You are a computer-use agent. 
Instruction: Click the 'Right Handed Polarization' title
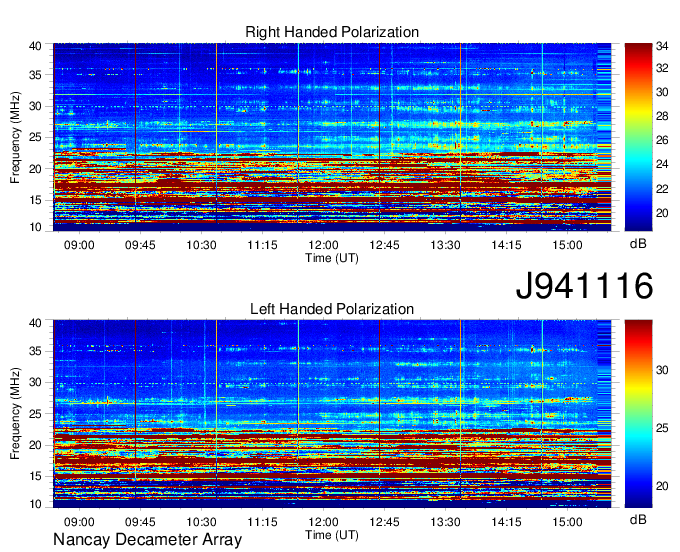[332, 32]
